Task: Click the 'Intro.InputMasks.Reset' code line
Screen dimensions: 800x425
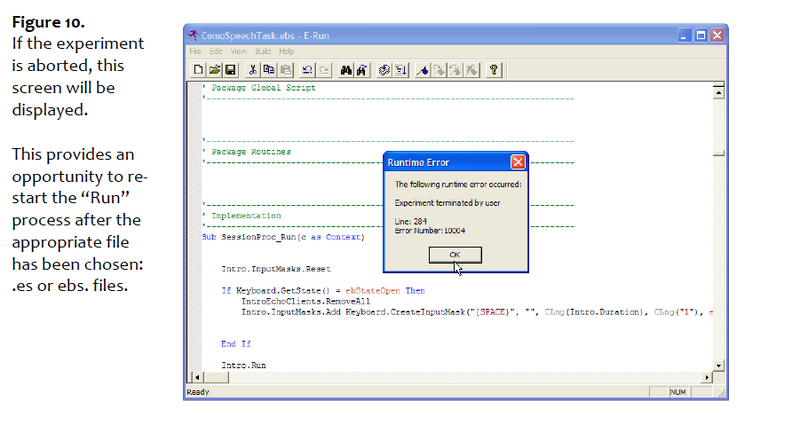Action: tap(276, 269)
